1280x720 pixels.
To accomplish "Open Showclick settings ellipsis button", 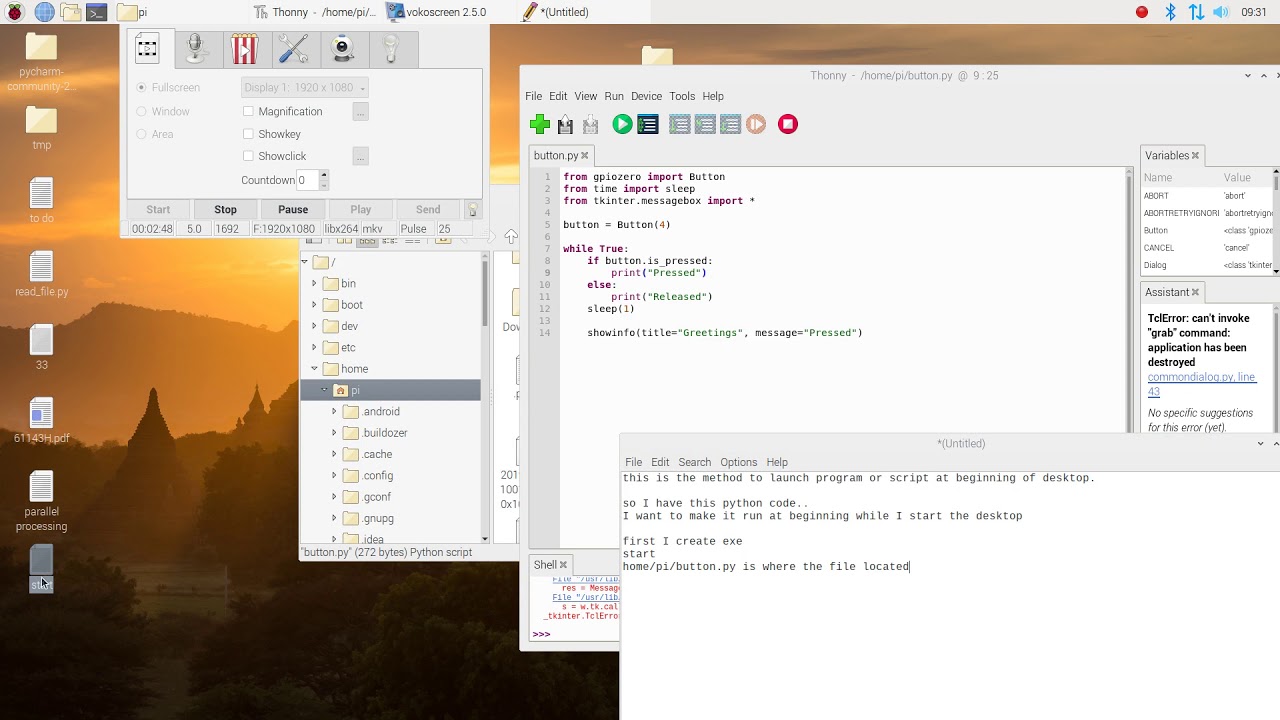I will pyautogui.click(x=360, y=156).
